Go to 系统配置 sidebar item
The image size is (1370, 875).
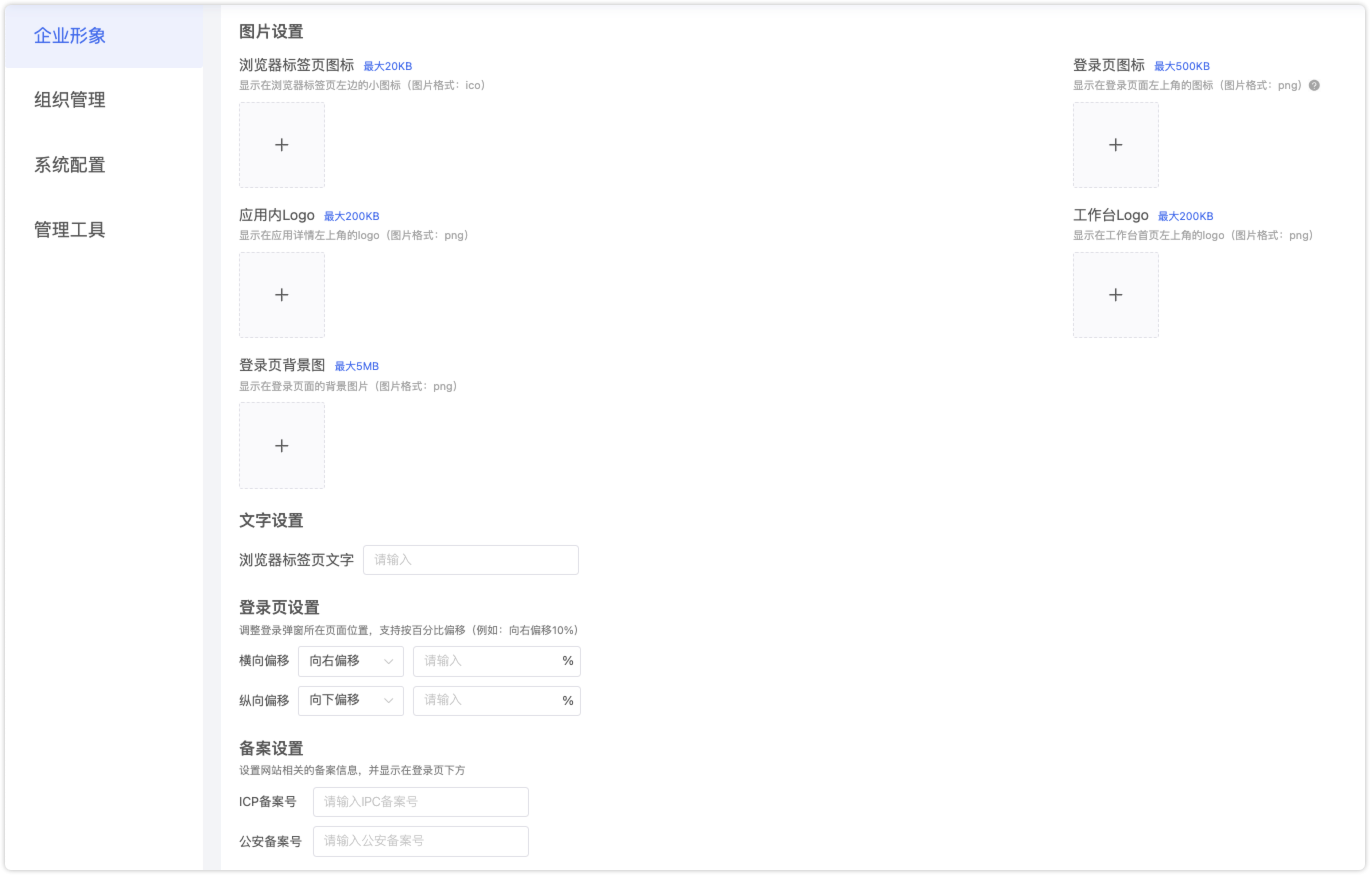[x=70, y=165]
